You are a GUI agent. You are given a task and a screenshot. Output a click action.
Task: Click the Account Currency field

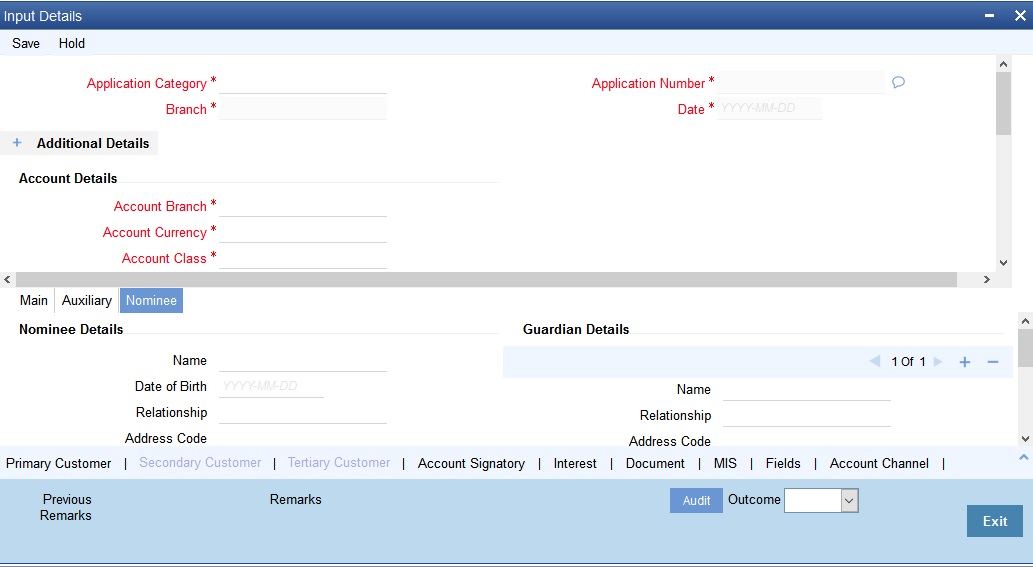[303, 232]
